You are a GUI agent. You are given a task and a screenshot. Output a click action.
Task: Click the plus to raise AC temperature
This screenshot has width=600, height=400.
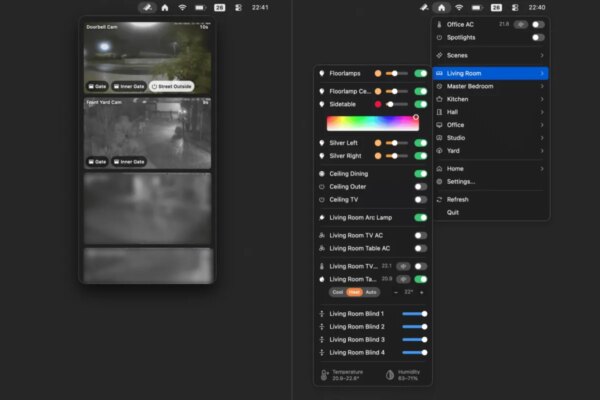[x=421, y=292]
